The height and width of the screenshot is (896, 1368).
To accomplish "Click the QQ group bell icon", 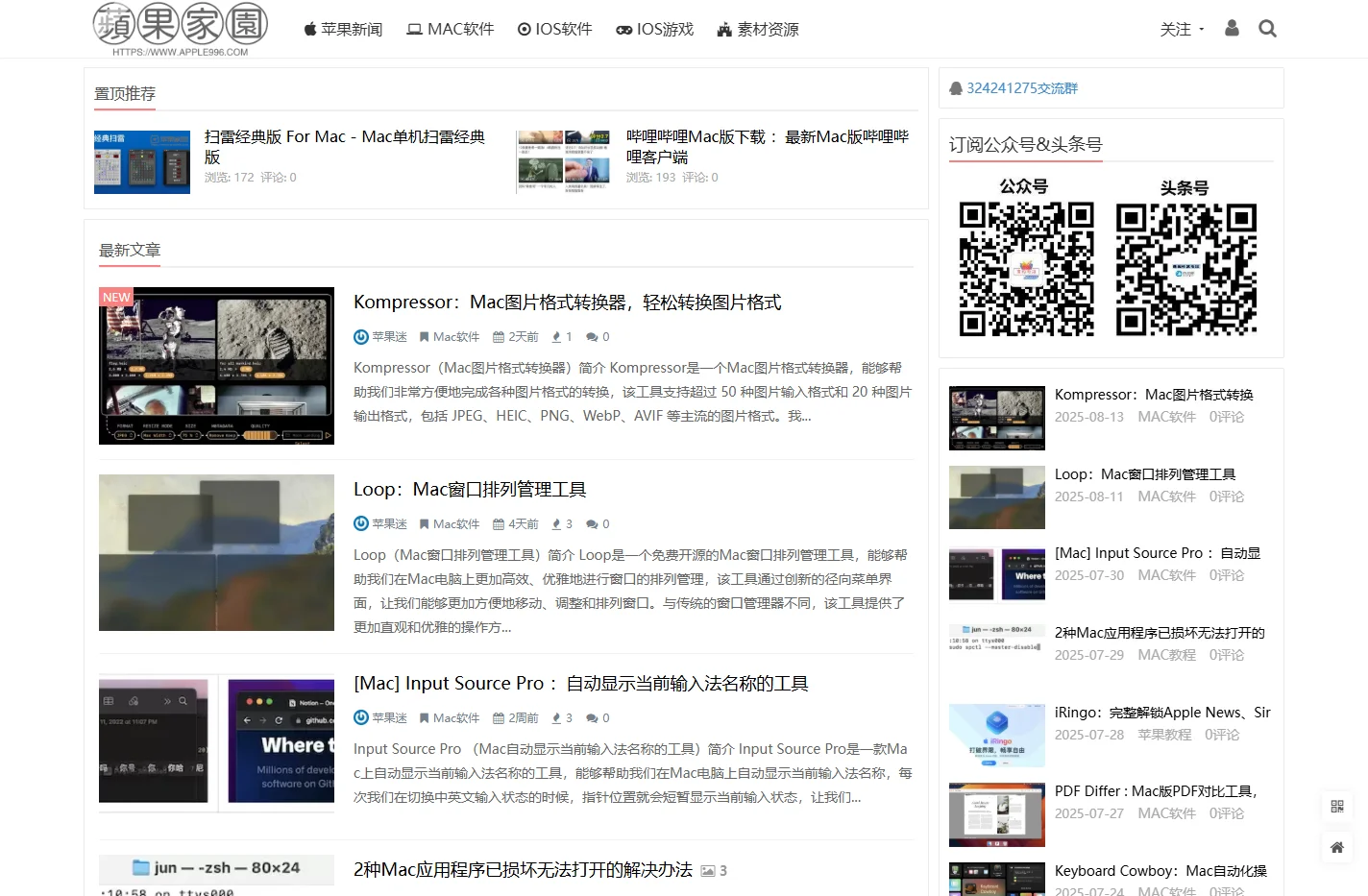I will click(x=956, y=88).
